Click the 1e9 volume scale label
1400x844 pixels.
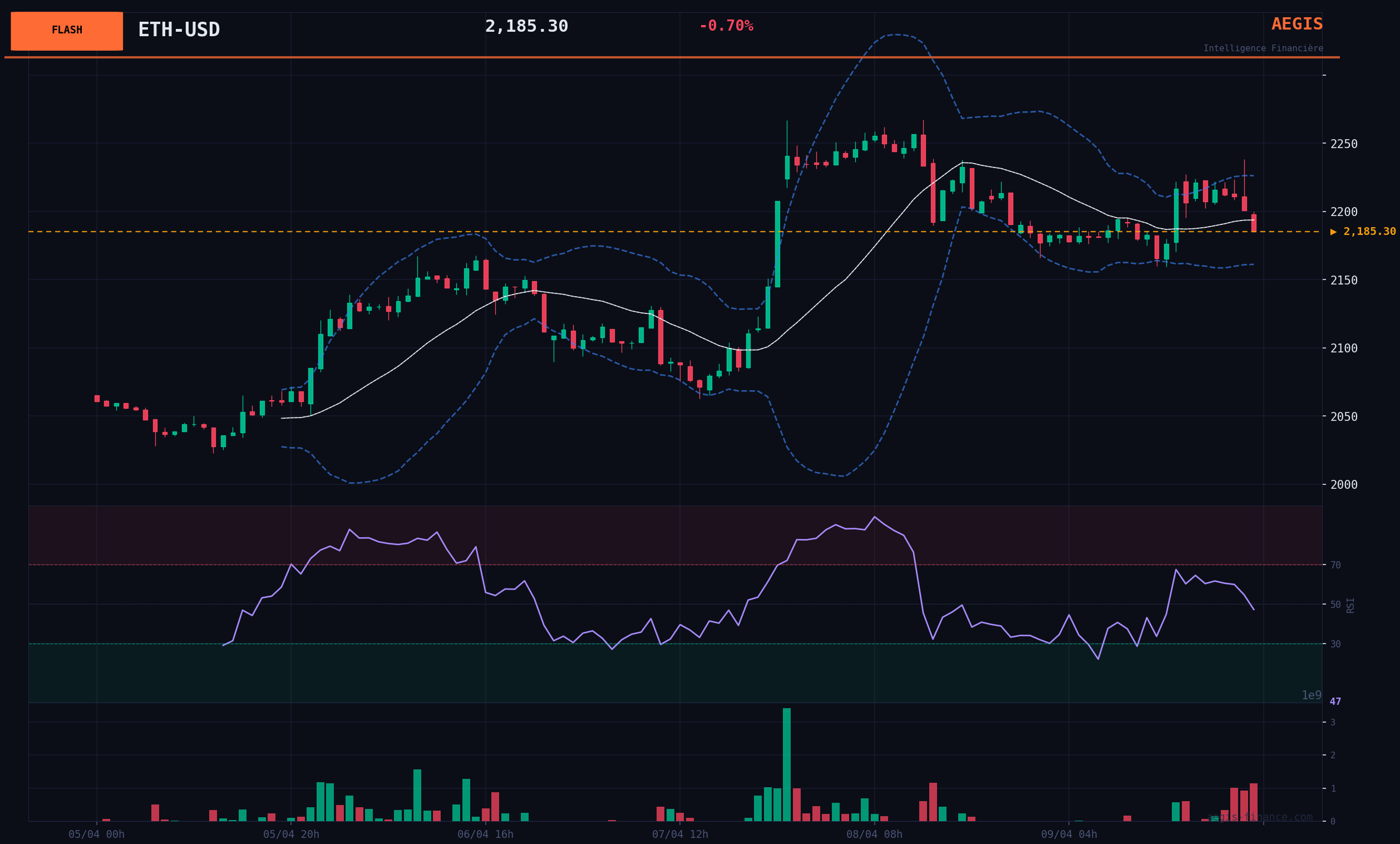1312,695
